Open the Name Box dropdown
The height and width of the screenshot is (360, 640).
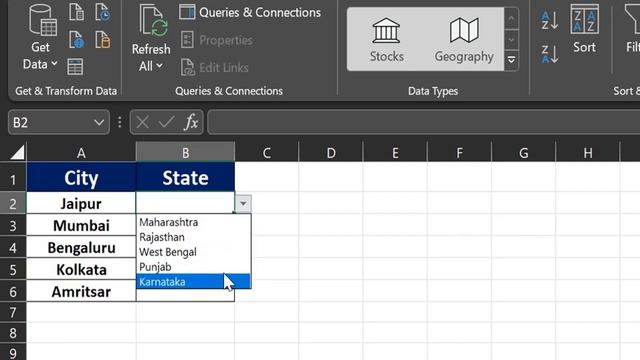99,122
